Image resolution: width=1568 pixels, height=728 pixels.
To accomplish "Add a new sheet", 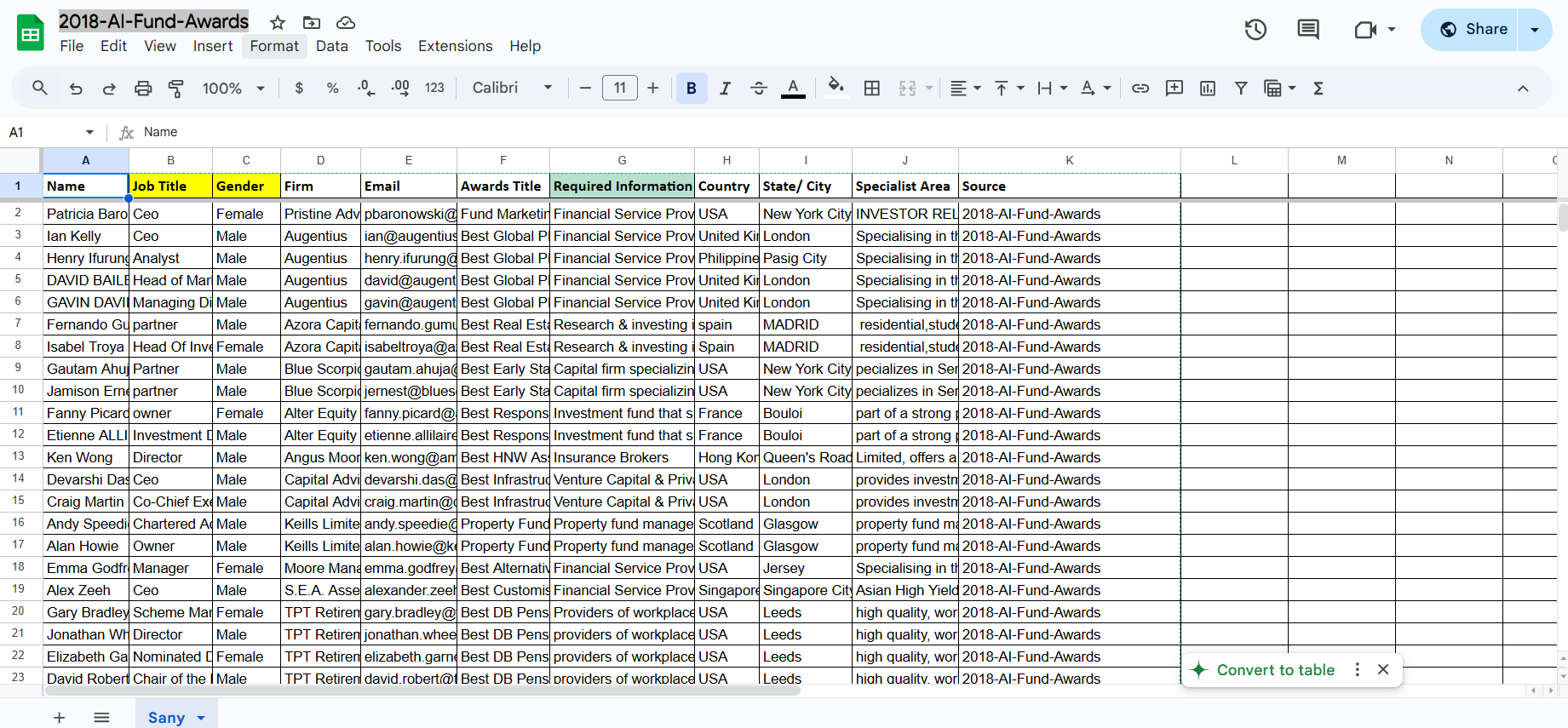I will [x=60, y=718].
